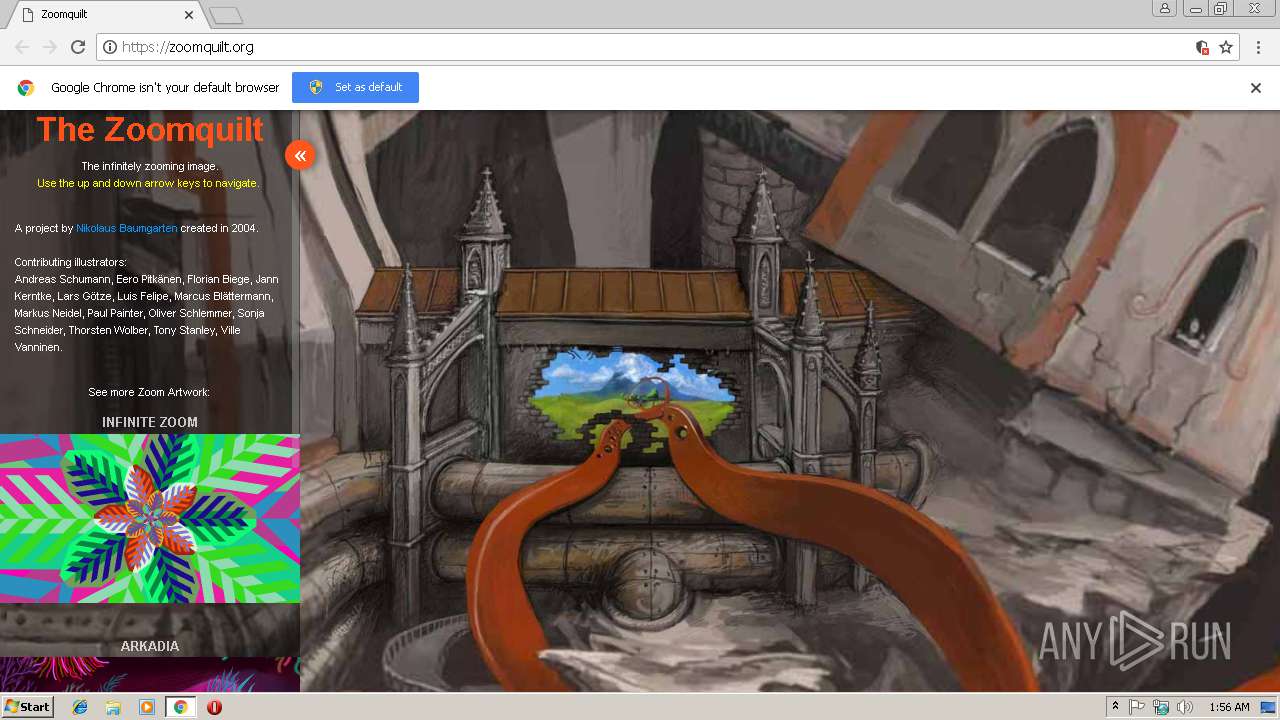Image resolution: width=1280 pixels, height=720 pixels.
Task: Go back to the previous page
Action: (22, 47)
